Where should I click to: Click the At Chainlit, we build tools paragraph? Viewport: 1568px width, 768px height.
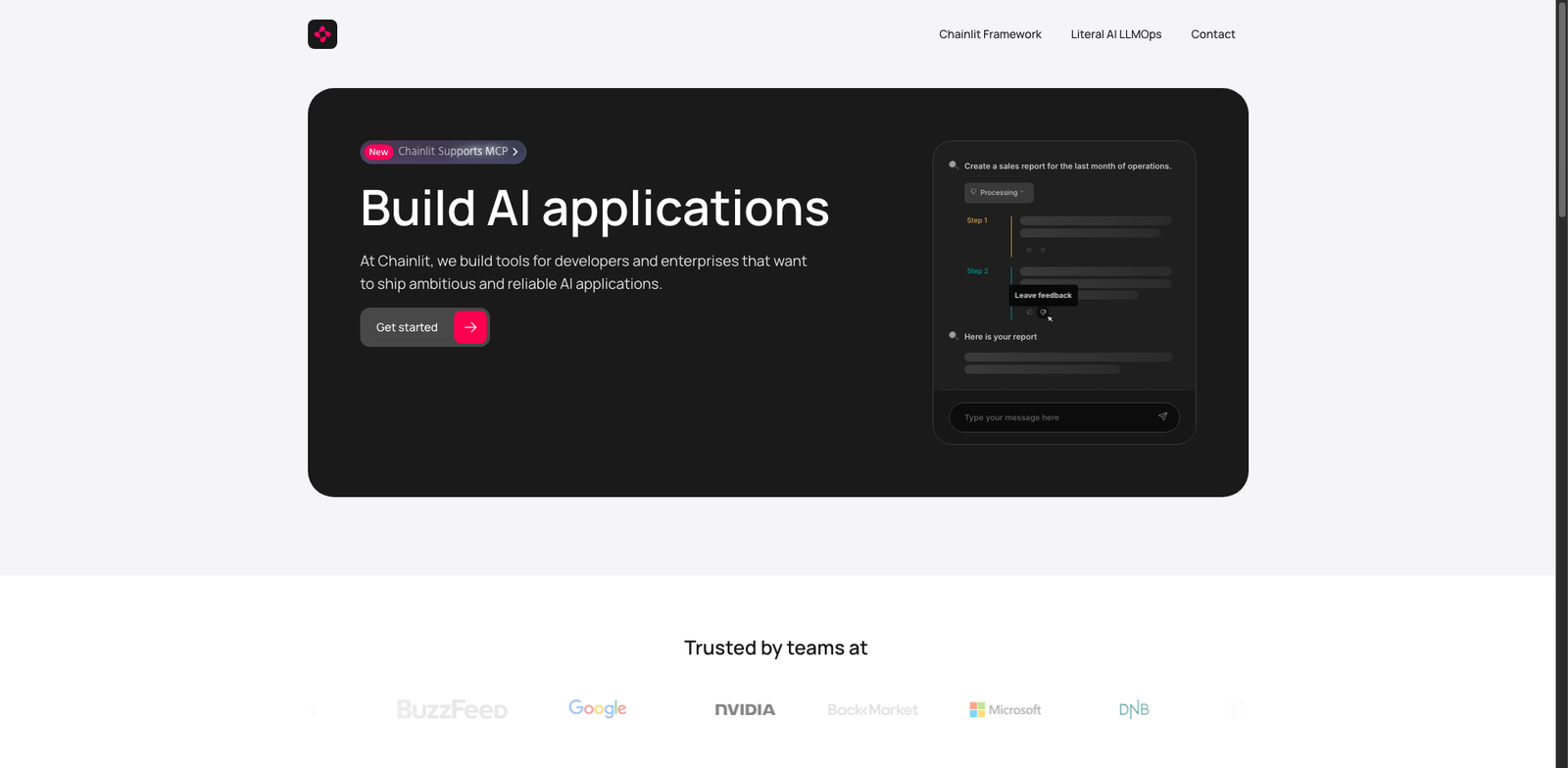[583, 272]
